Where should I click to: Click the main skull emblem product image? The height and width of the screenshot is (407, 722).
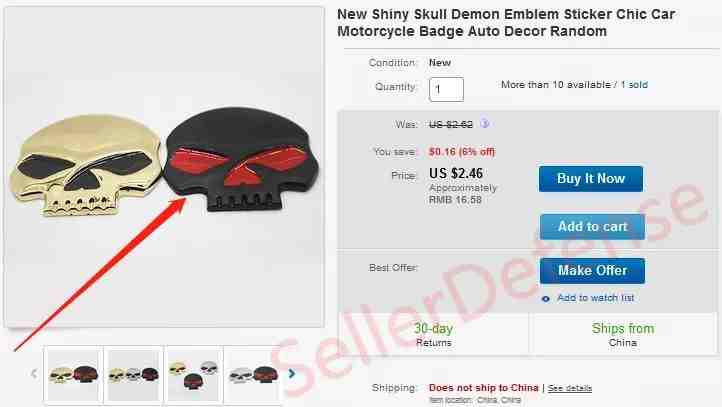164,167
